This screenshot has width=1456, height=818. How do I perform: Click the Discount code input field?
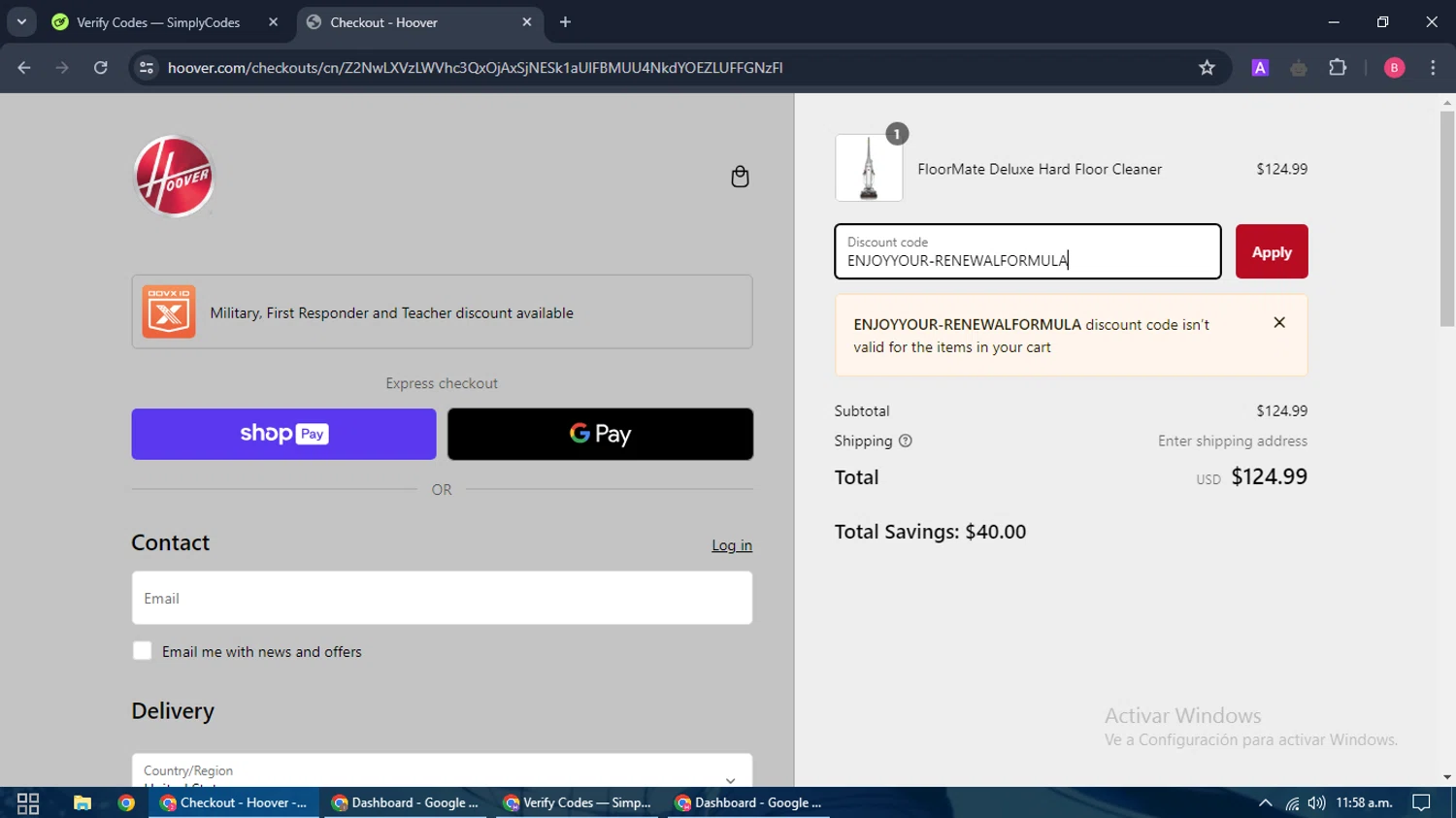coord(1028,251)
